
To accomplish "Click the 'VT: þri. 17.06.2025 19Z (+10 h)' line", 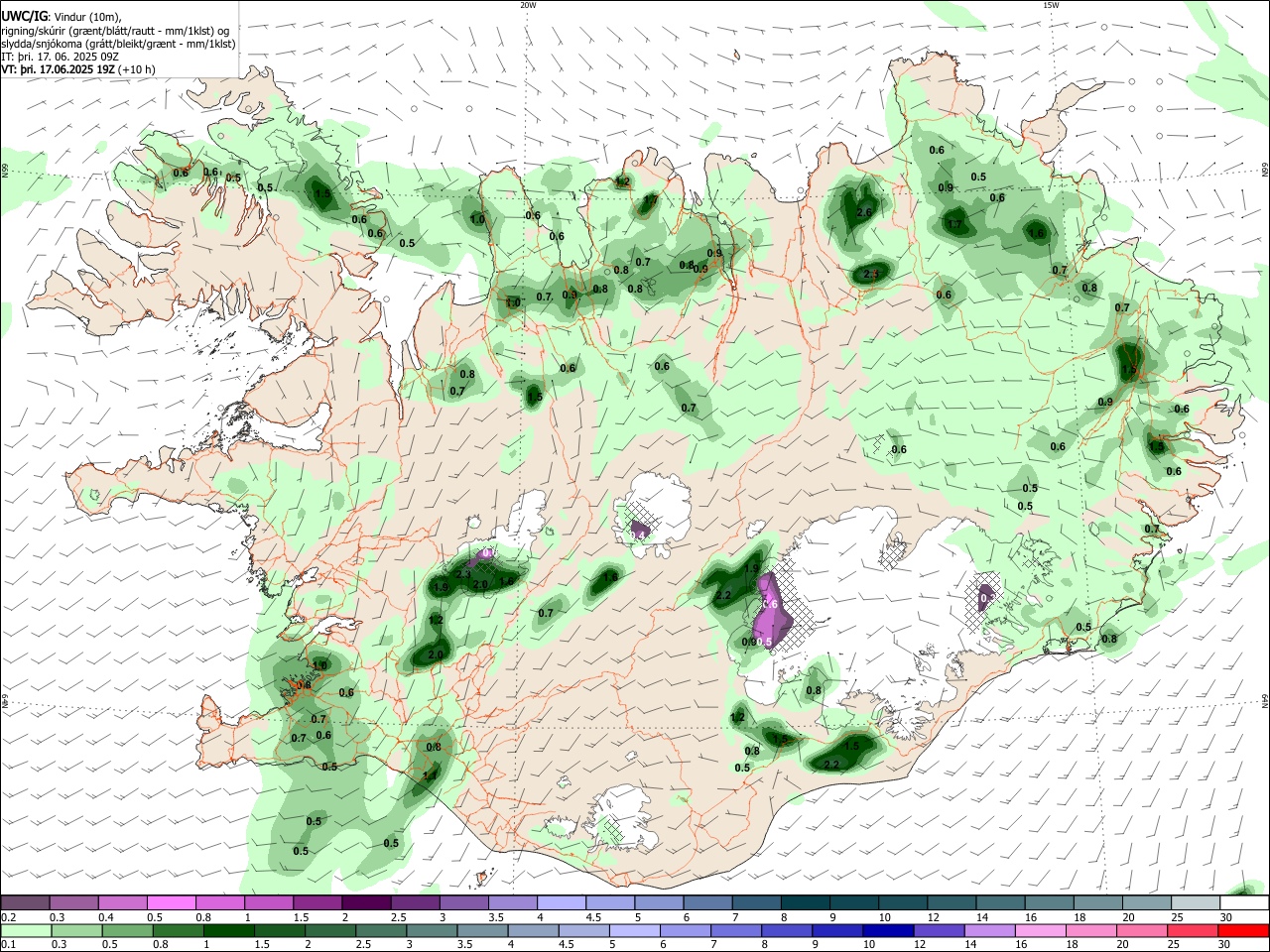I will (x=78, y=69).
